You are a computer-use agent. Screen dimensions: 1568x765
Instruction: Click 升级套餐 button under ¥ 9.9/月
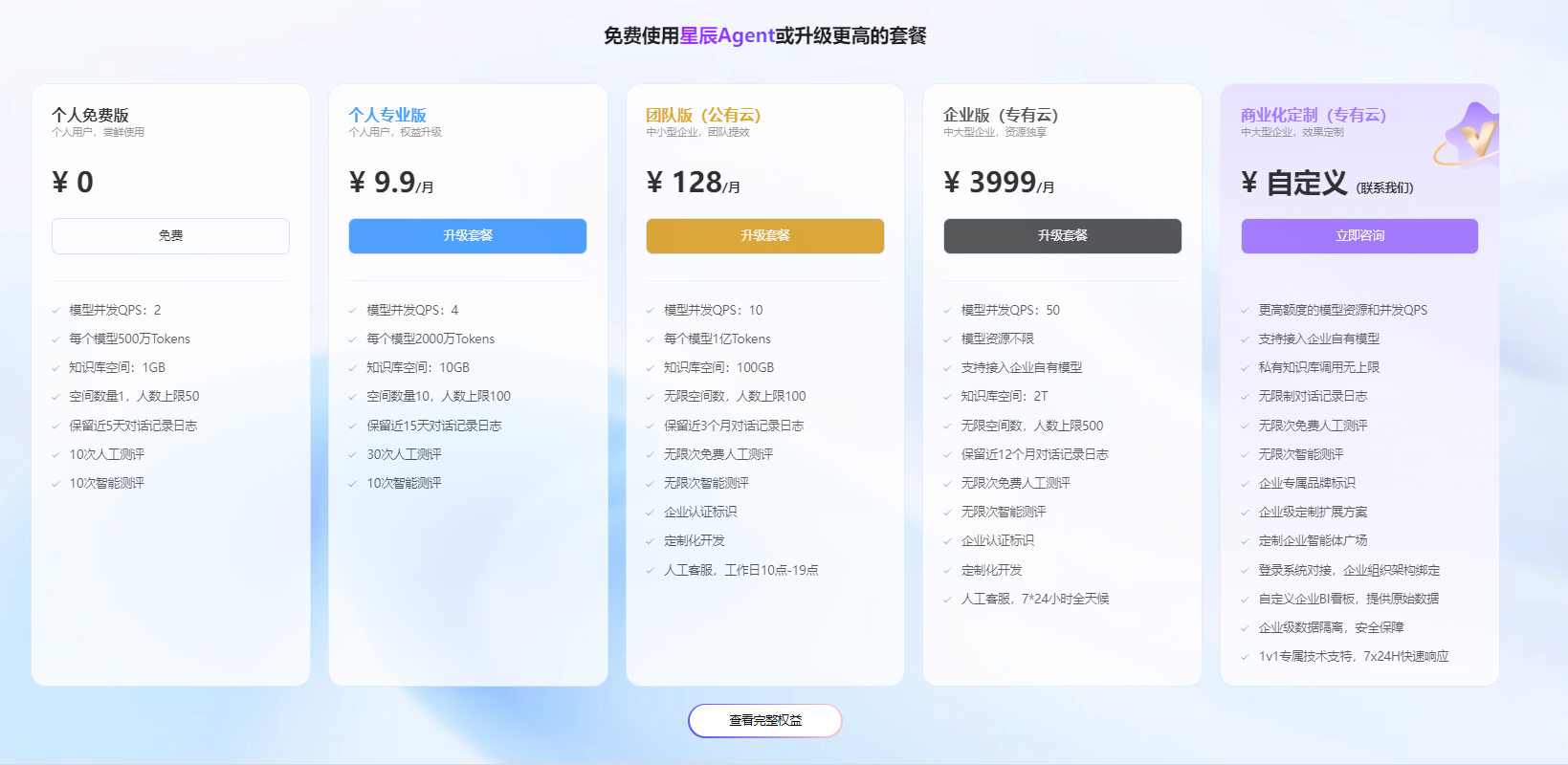point(468,236)
